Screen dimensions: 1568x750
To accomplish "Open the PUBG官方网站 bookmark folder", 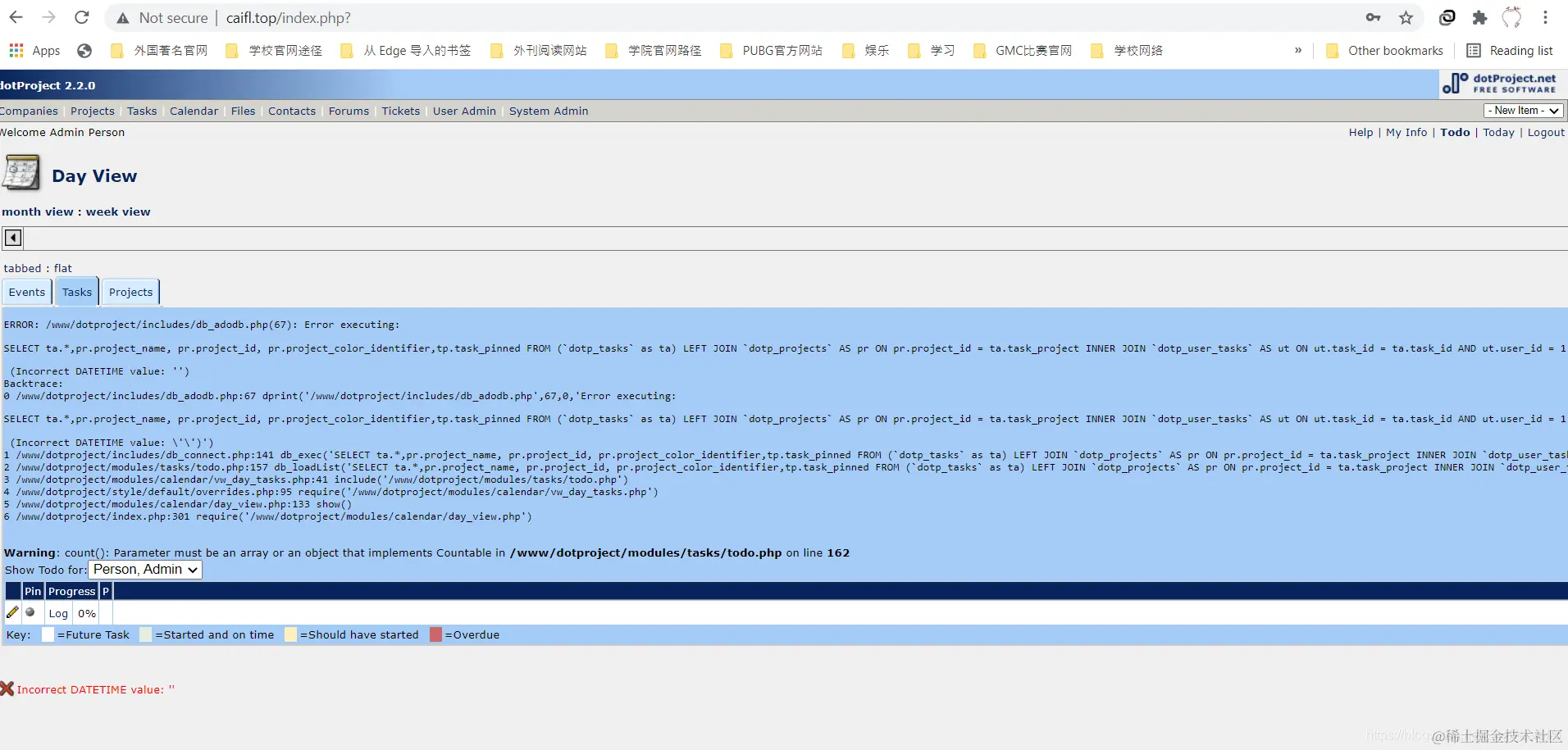I will (x=771, y=51).
